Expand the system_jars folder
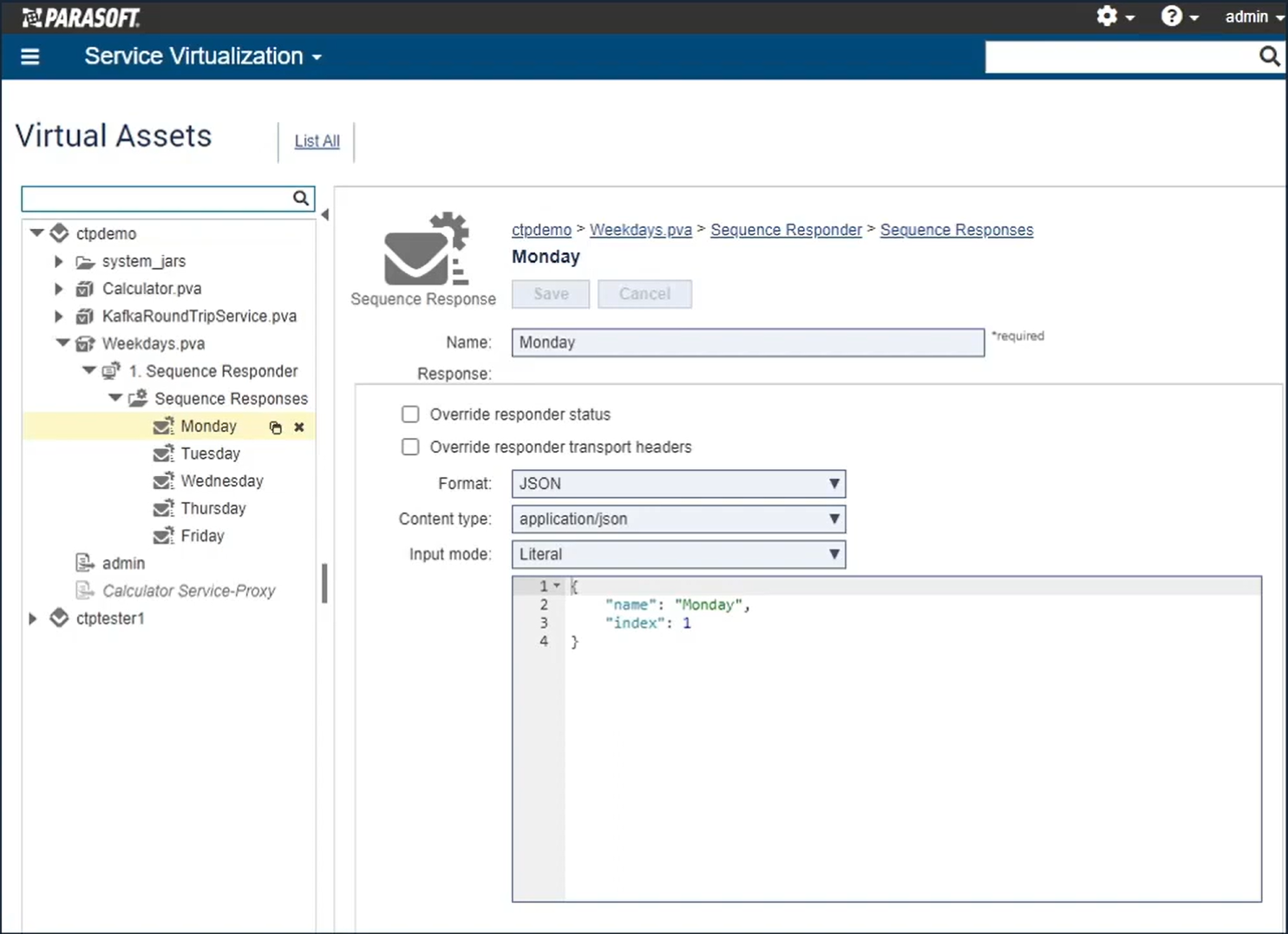The height and width of the screenshot is (934, 1288). [x=59, y=261]
